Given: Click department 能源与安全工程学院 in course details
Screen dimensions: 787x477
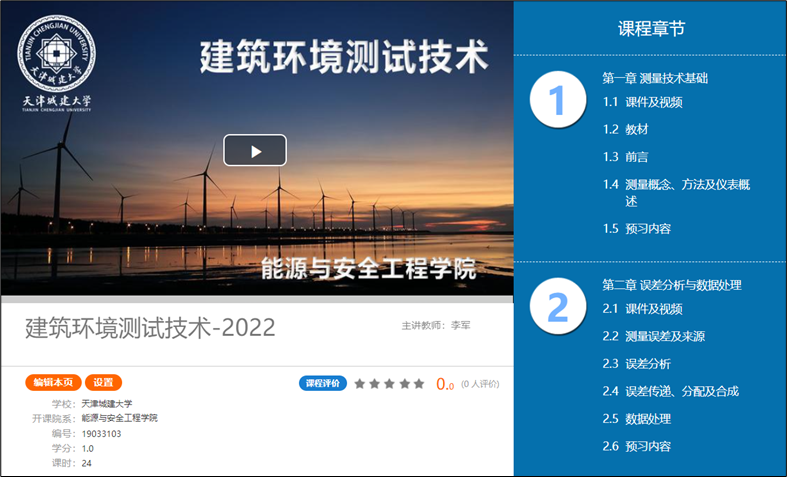Looking at the screenshot, I should click(119, 418).
